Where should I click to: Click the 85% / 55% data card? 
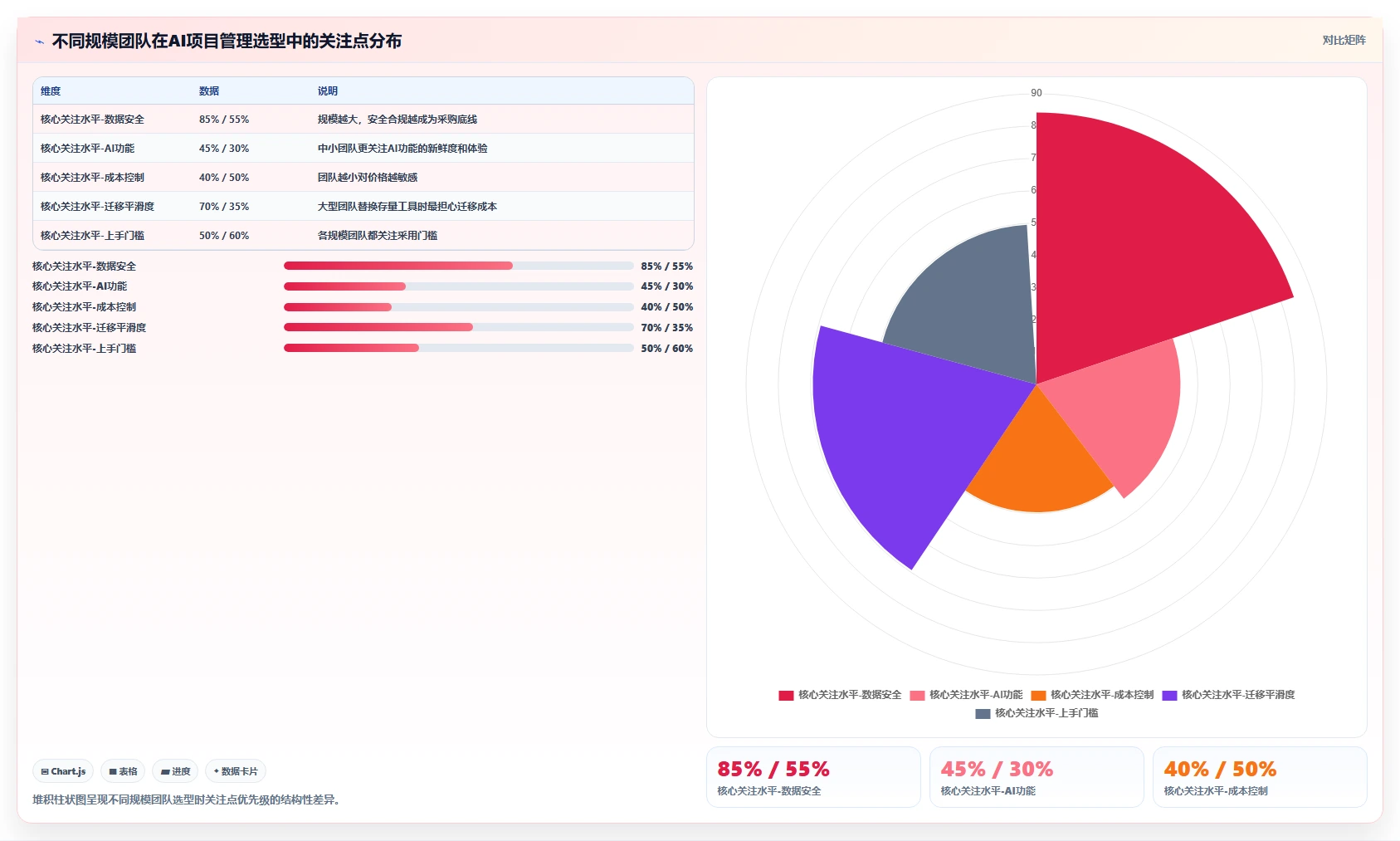coord(813,777)
